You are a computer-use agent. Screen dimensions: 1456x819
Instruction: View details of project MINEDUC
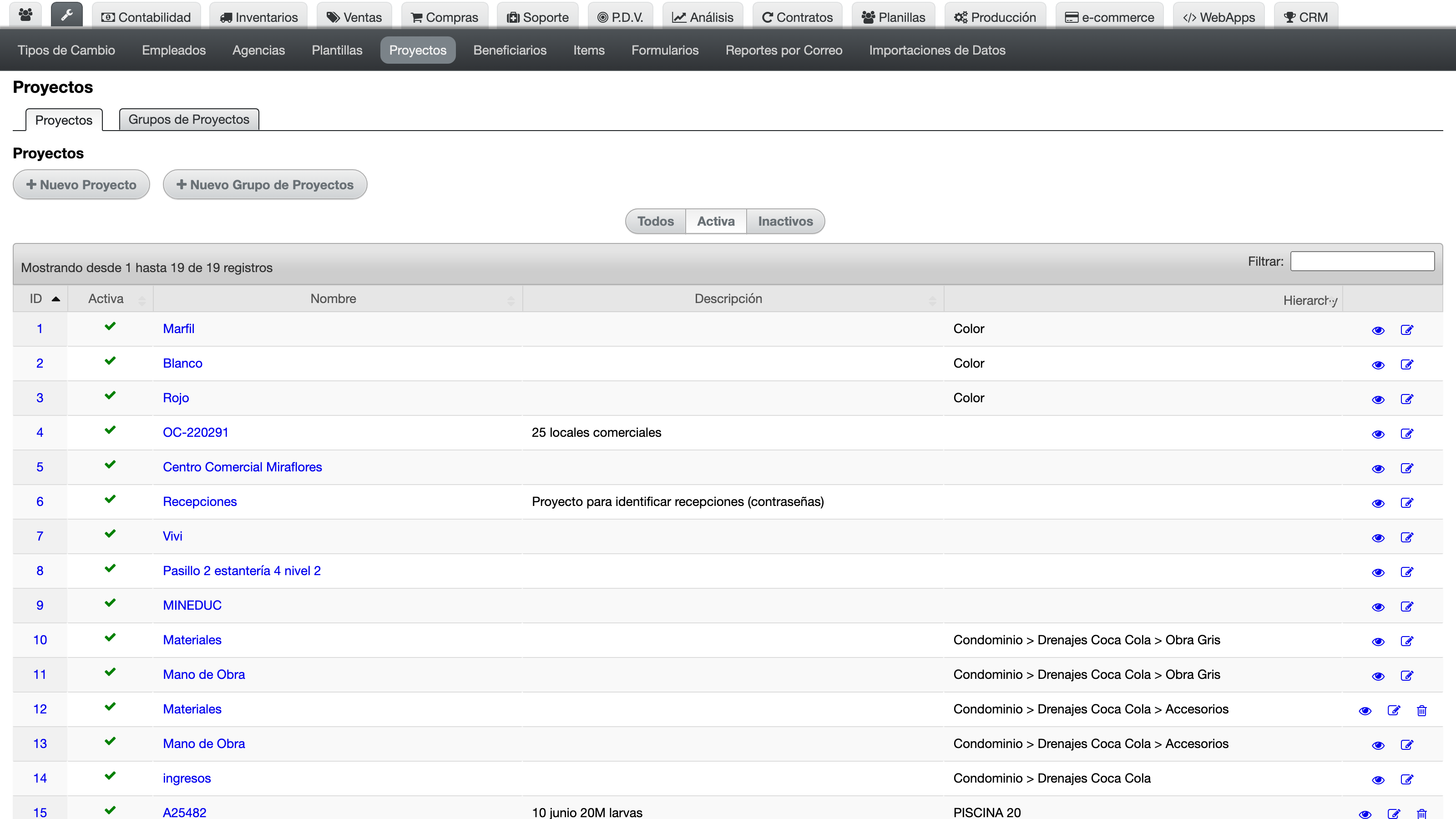click(x=1378, y=607)
